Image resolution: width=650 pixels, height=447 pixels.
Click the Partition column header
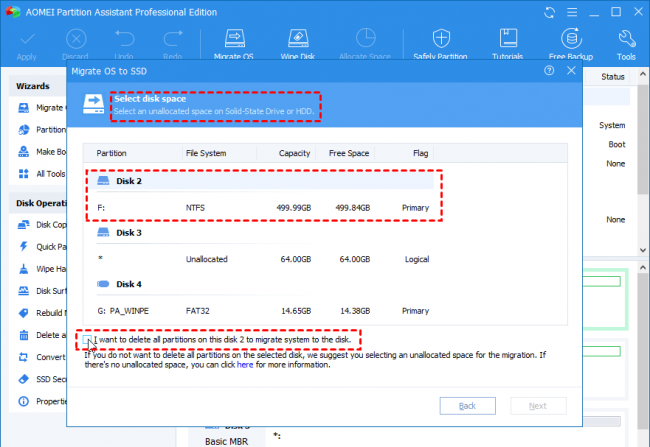133,153
